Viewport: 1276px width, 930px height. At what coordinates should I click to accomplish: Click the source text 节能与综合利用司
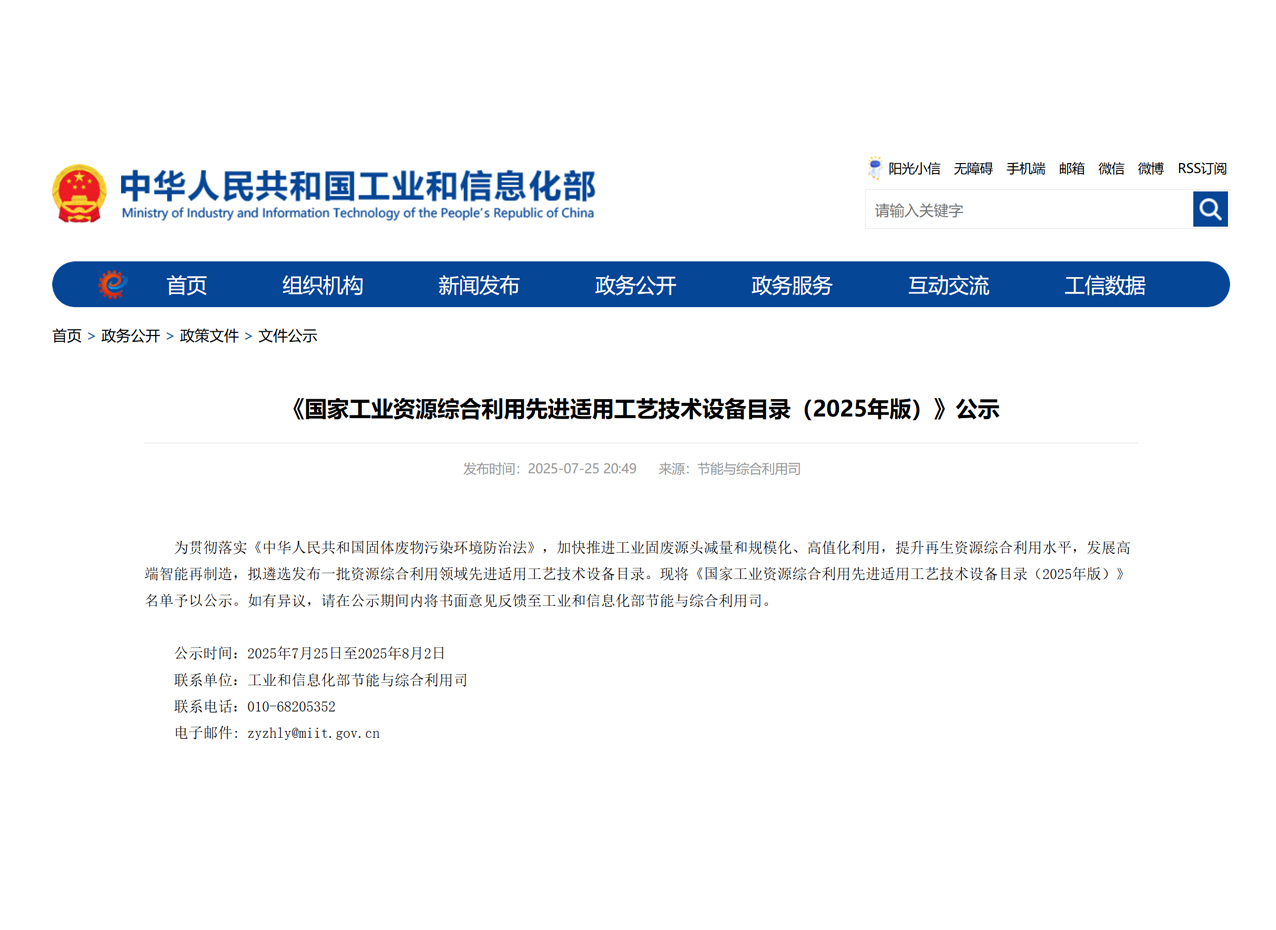pyautogui.click(x=749, y=469)
